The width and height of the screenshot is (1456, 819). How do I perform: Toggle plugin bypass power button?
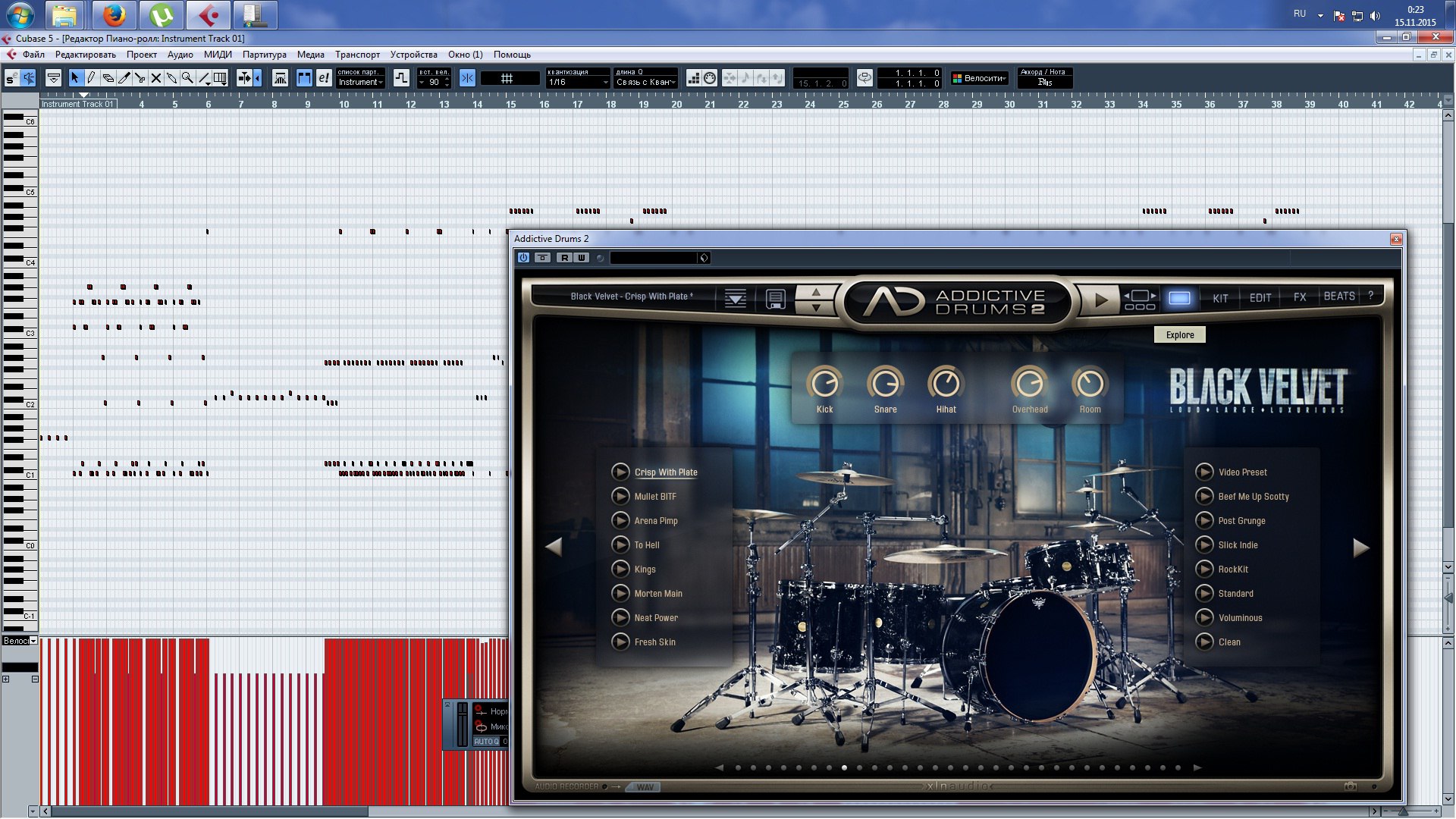[x=523, y=258]
